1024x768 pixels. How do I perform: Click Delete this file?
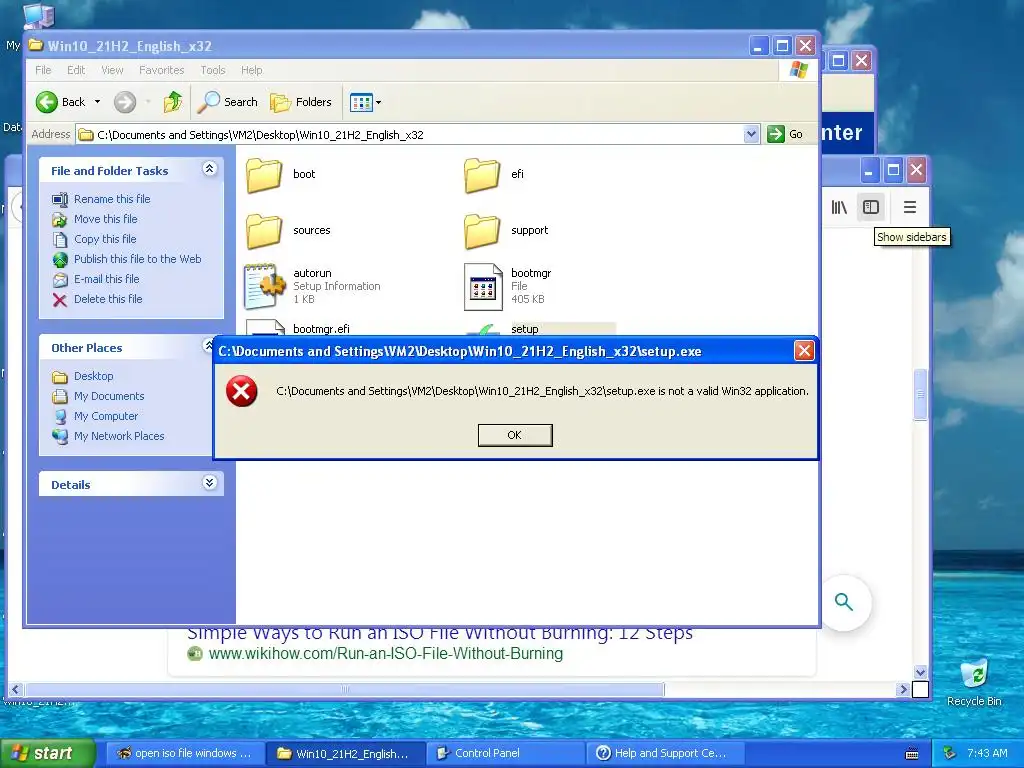108,299
